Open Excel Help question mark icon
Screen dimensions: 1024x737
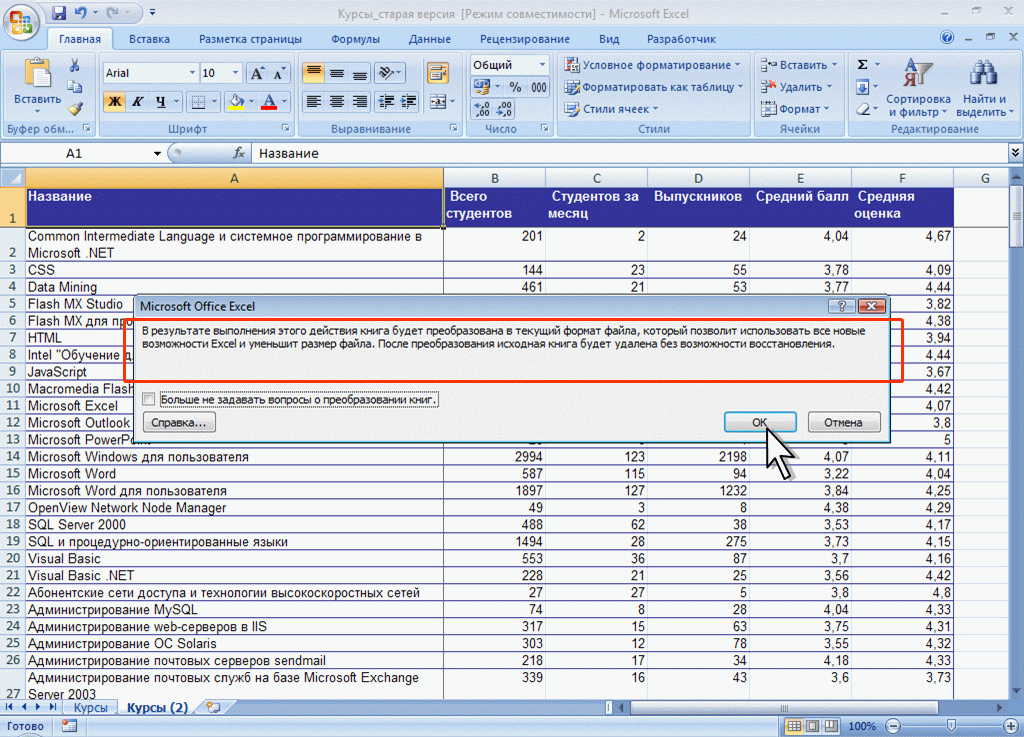947,38
